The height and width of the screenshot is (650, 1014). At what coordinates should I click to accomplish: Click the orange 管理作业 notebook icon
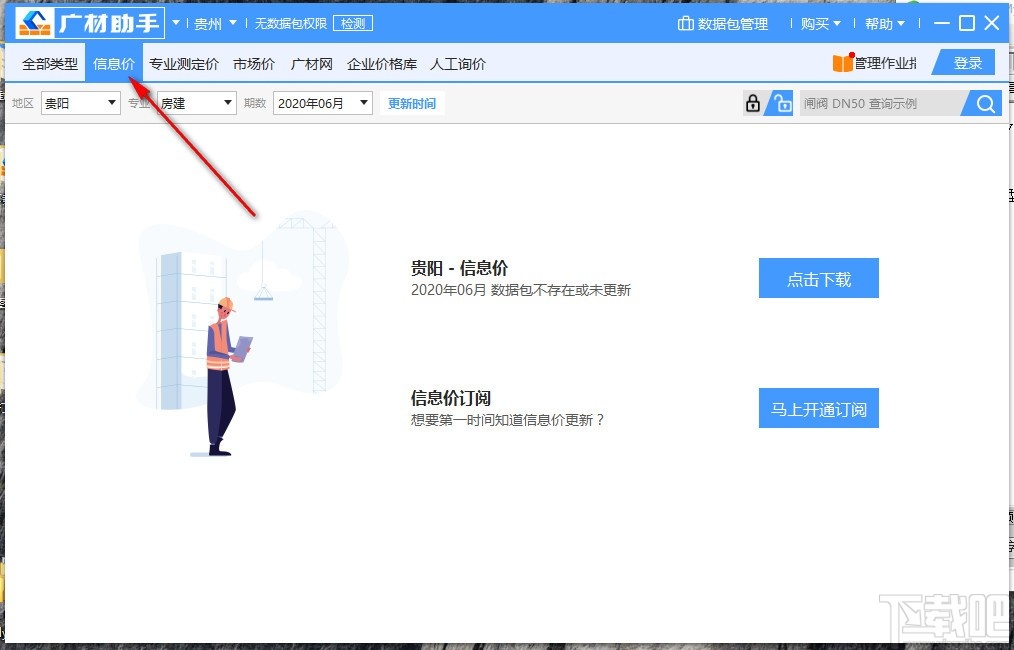845,62
